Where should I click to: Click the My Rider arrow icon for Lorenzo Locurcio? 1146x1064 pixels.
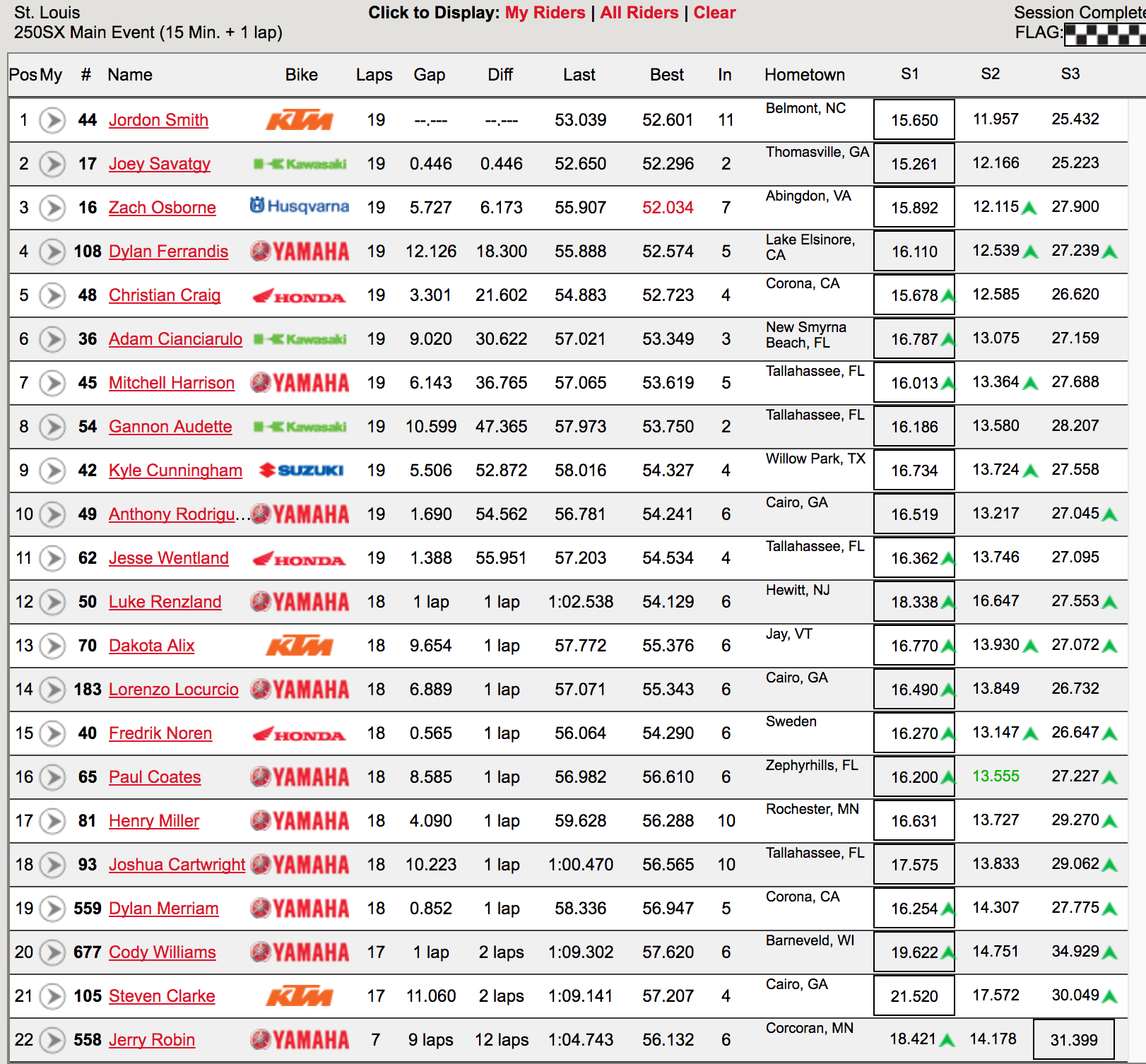52,690
